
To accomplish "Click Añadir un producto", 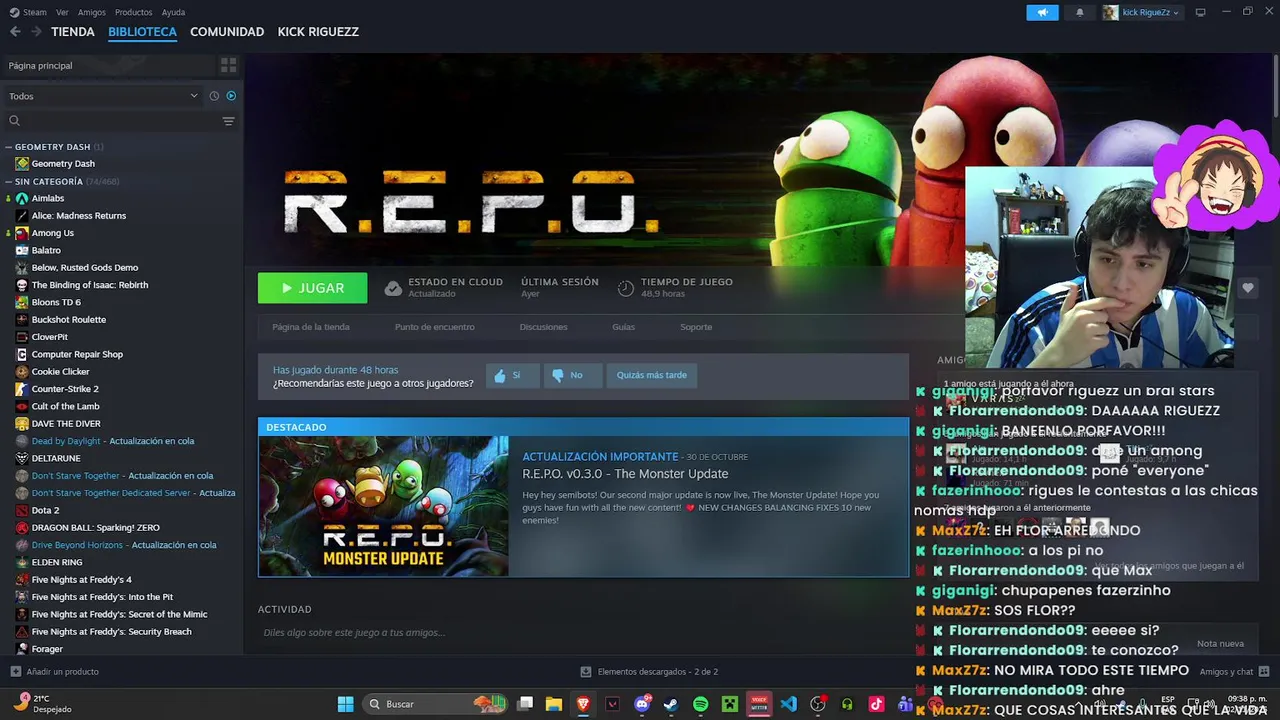I will click(x=54, y=672).
